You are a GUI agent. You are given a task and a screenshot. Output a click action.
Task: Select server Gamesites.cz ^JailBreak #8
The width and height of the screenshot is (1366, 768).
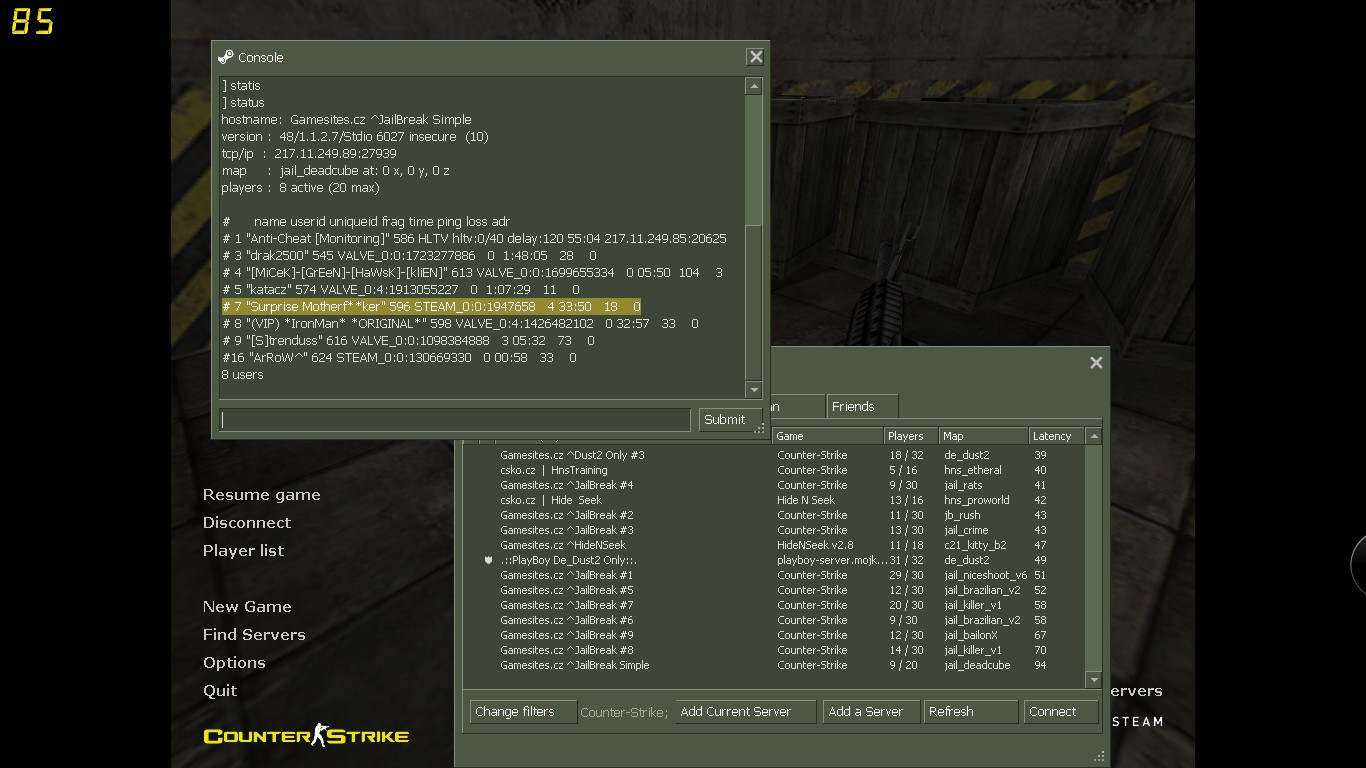[x=776, y=650]
